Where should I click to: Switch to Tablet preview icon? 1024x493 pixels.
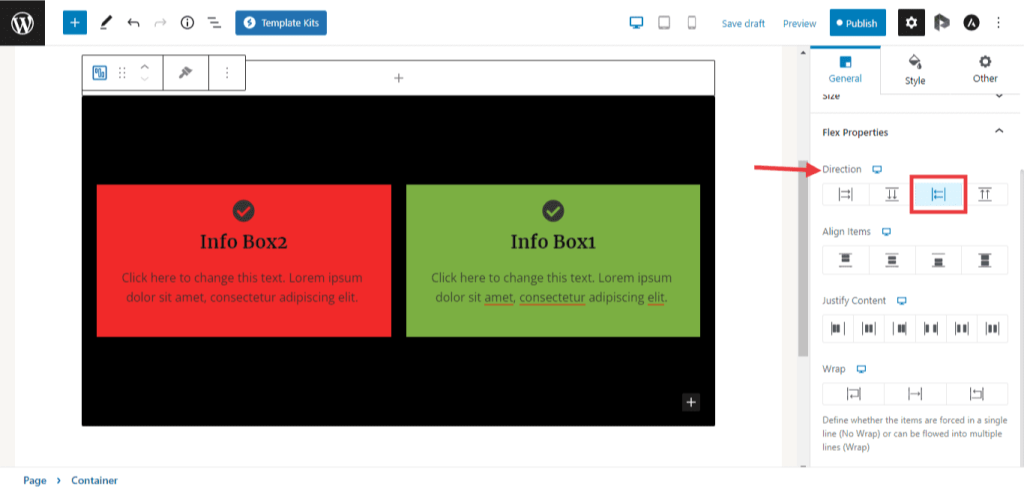[664, 22]
